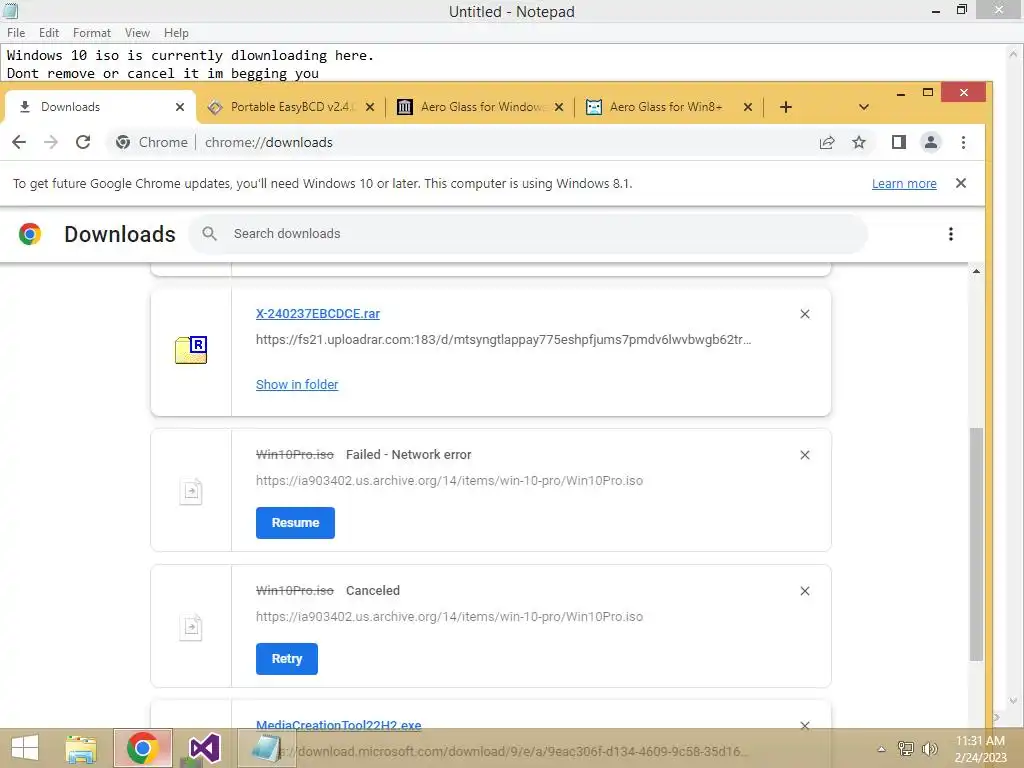Open Visual Studio from the taskbar
The width and height of the screenshot is (1024, 768).
coord(204,749)
